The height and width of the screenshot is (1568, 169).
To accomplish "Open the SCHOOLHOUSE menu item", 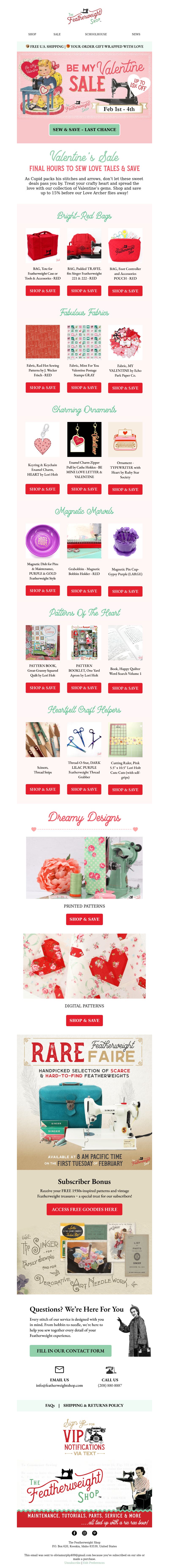I will tap(95, 34).
